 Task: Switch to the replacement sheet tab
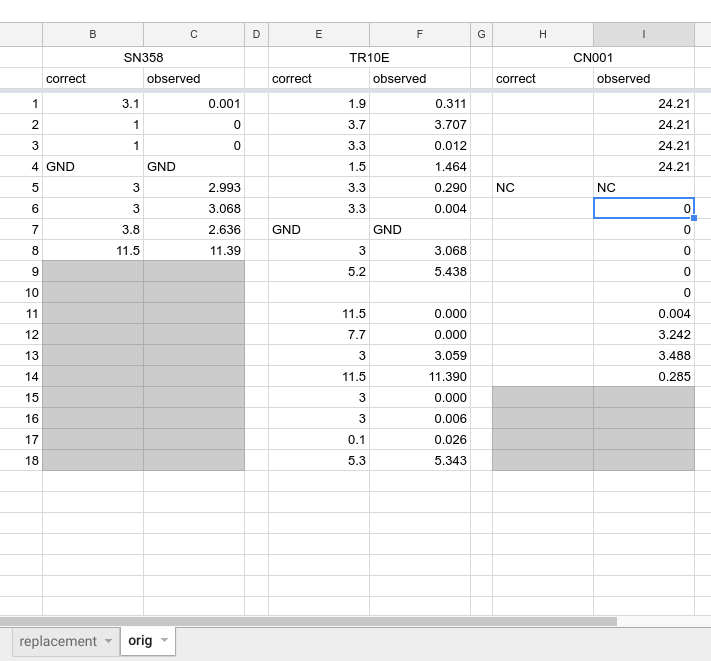(x=58, y=641)
